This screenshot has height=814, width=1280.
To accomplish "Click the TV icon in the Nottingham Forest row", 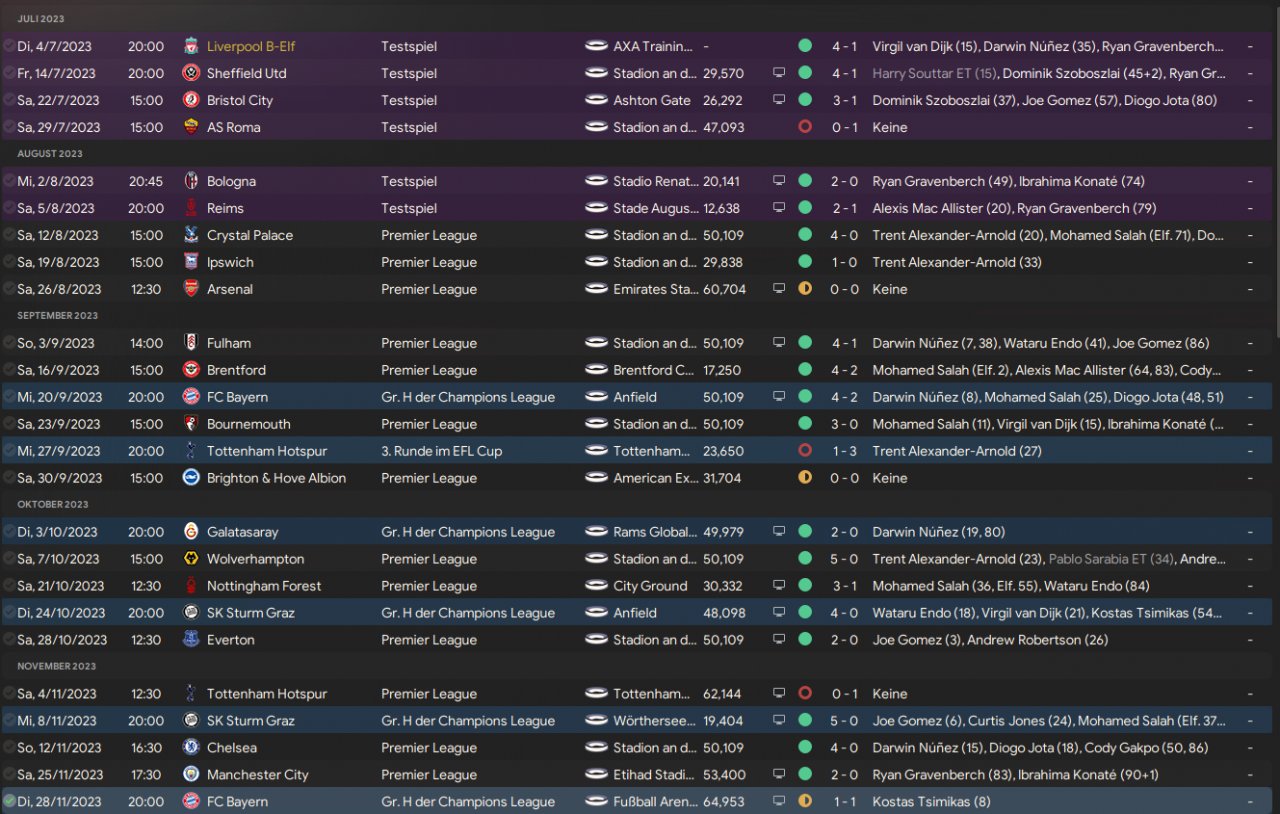I will tap(779, 586).
